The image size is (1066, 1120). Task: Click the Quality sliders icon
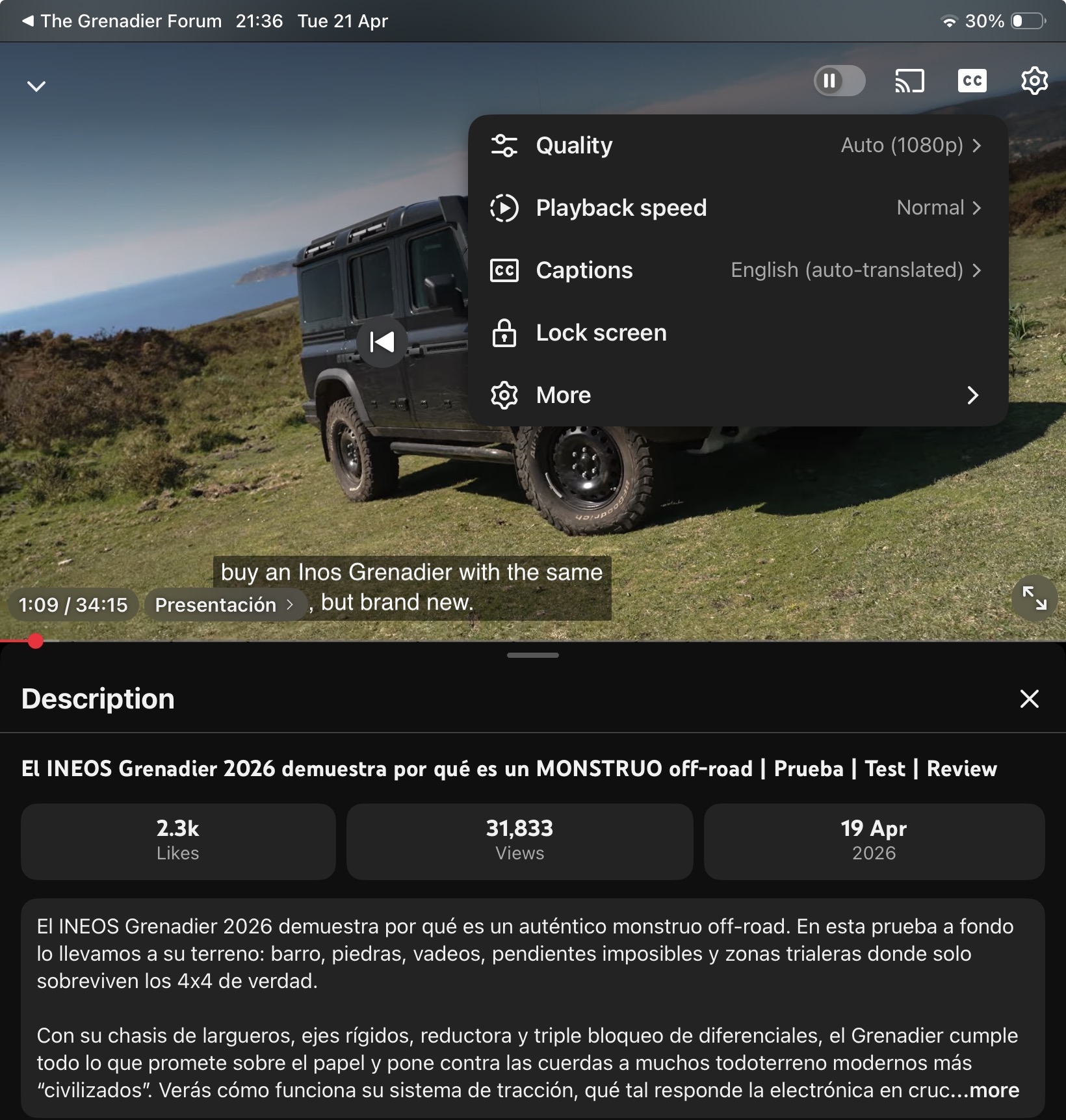click(504, 146)
